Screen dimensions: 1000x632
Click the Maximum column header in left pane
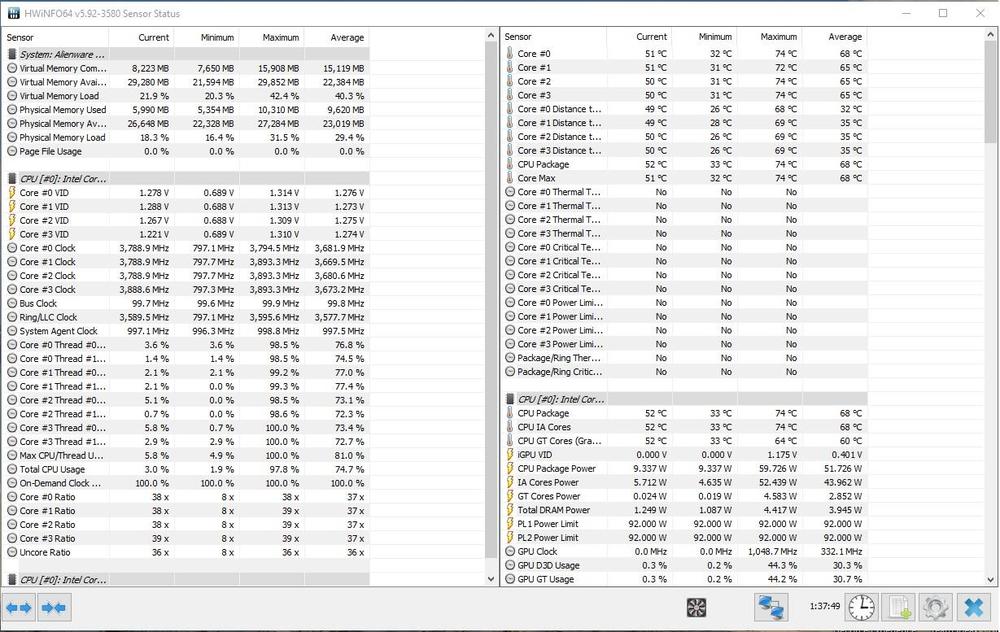280,37
